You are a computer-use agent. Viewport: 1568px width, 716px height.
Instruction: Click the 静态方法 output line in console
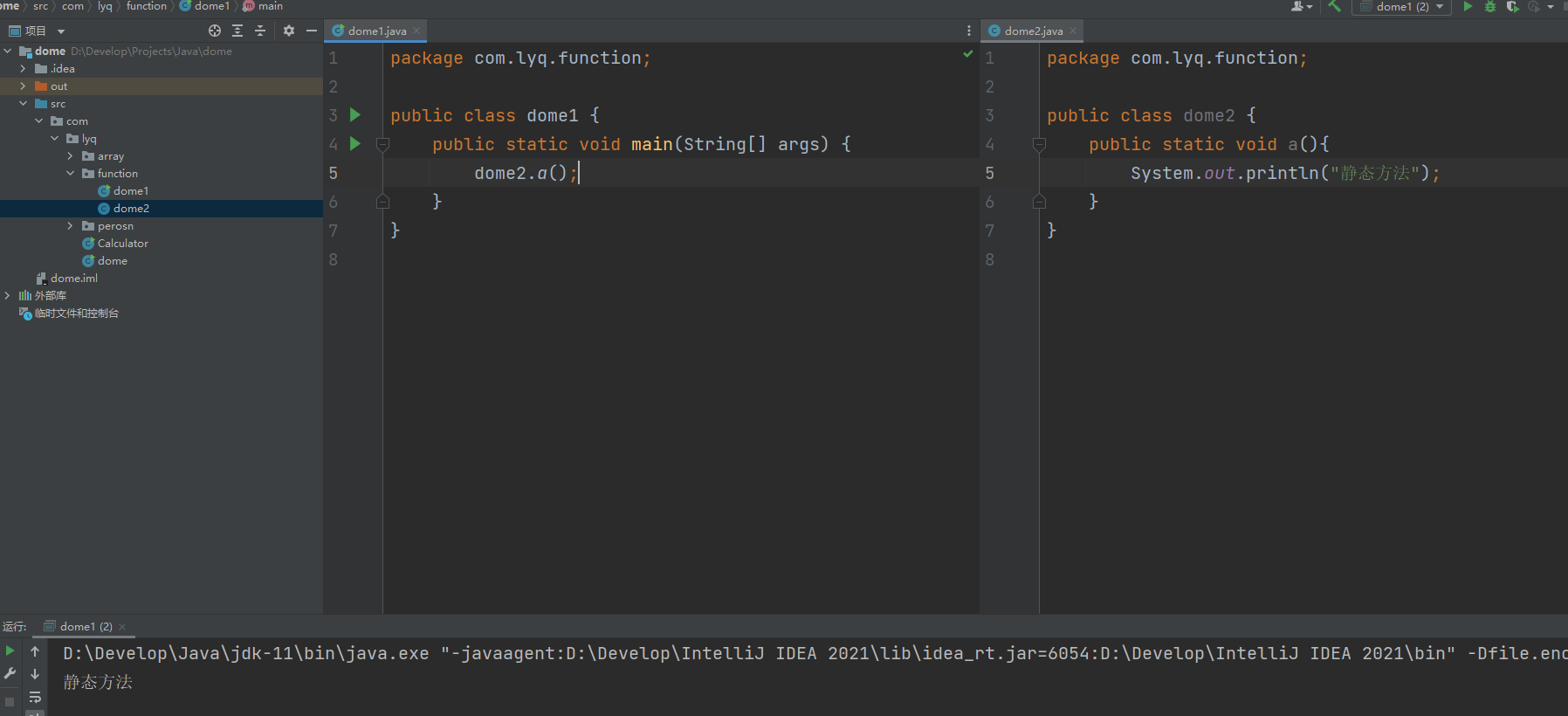(x=98, y=682)
